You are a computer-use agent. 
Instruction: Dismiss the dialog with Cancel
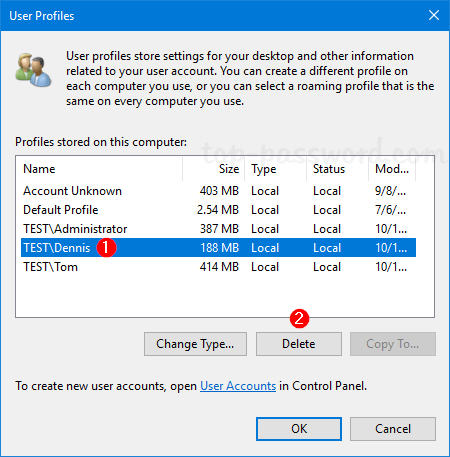[393, 429]
